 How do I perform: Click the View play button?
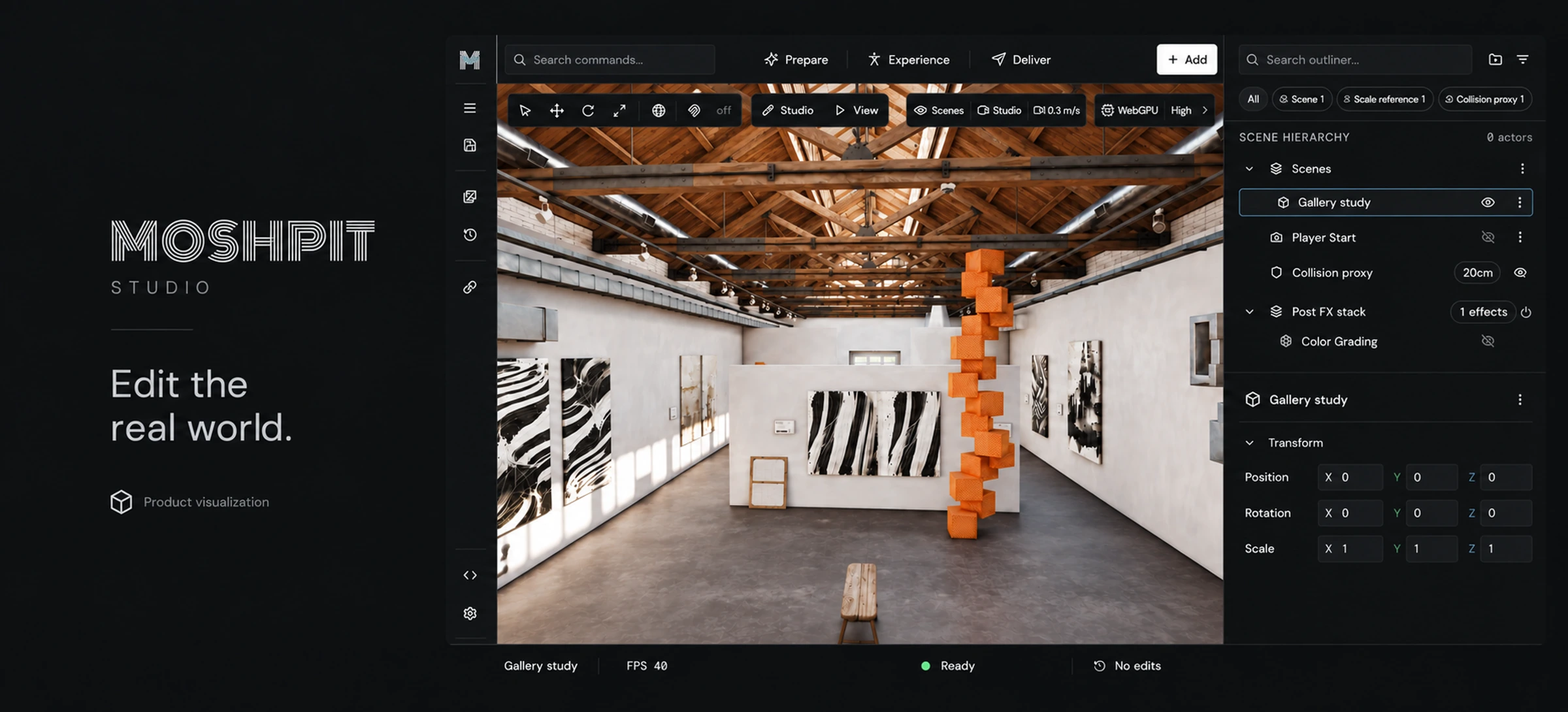tap(857, 110)
